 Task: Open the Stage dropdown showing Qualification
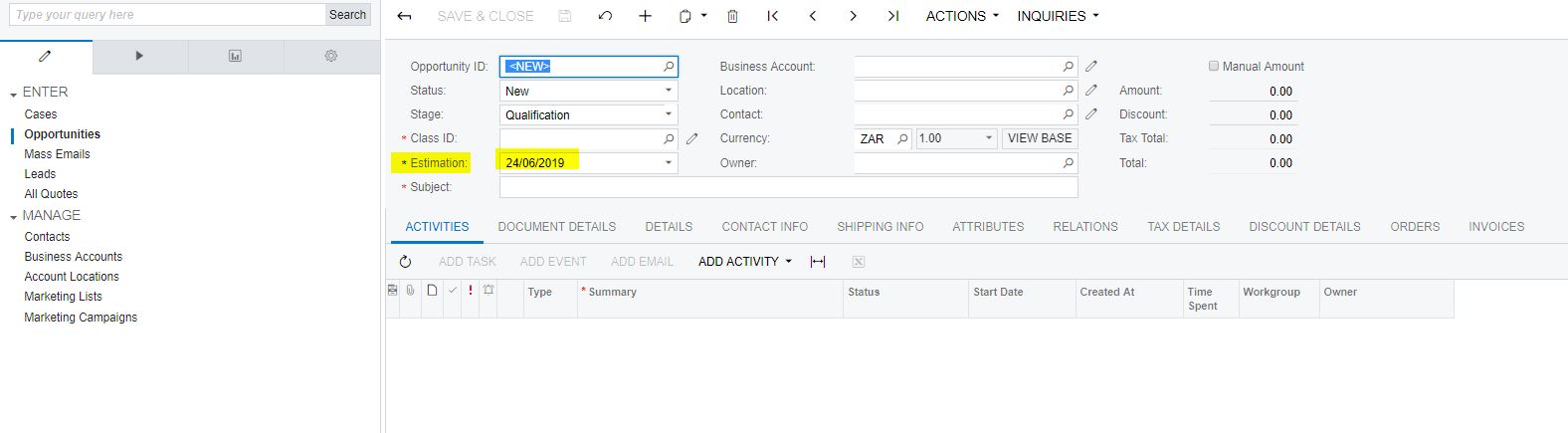[x=669, y=114]
